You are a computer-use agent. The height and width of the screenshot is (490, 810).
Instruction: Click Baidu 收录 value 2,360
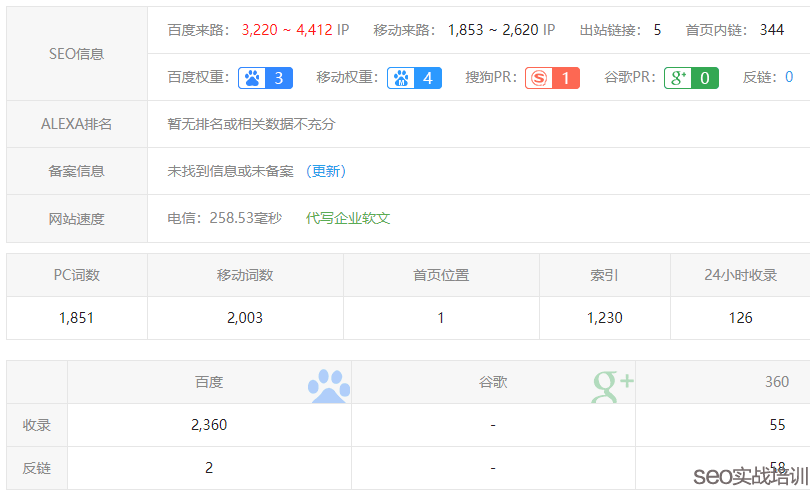tap(209, 424)
